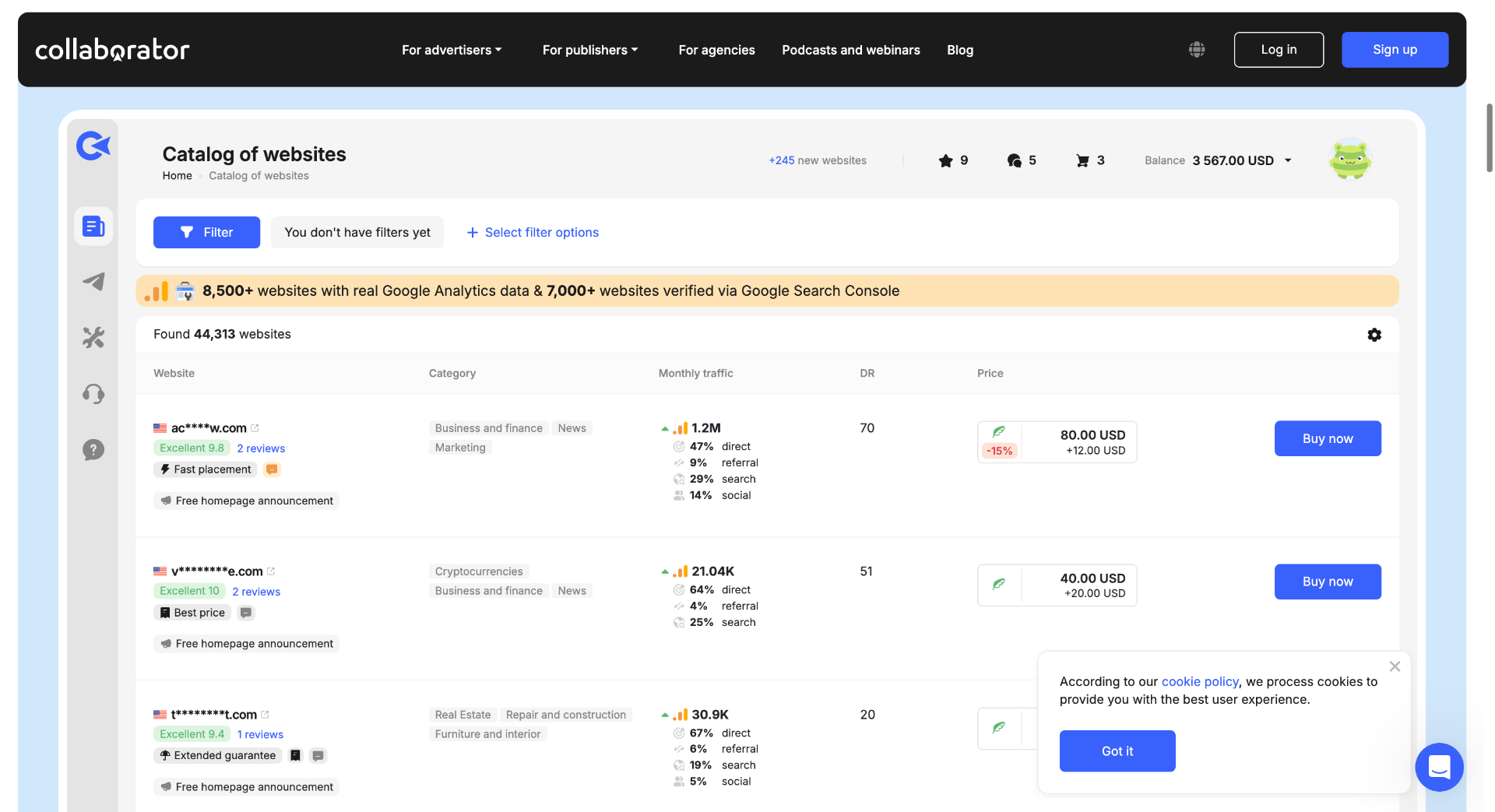Open 2 reviews for ac****w.com
Viewport: 1495px width, 812px height.
point(261,448)
